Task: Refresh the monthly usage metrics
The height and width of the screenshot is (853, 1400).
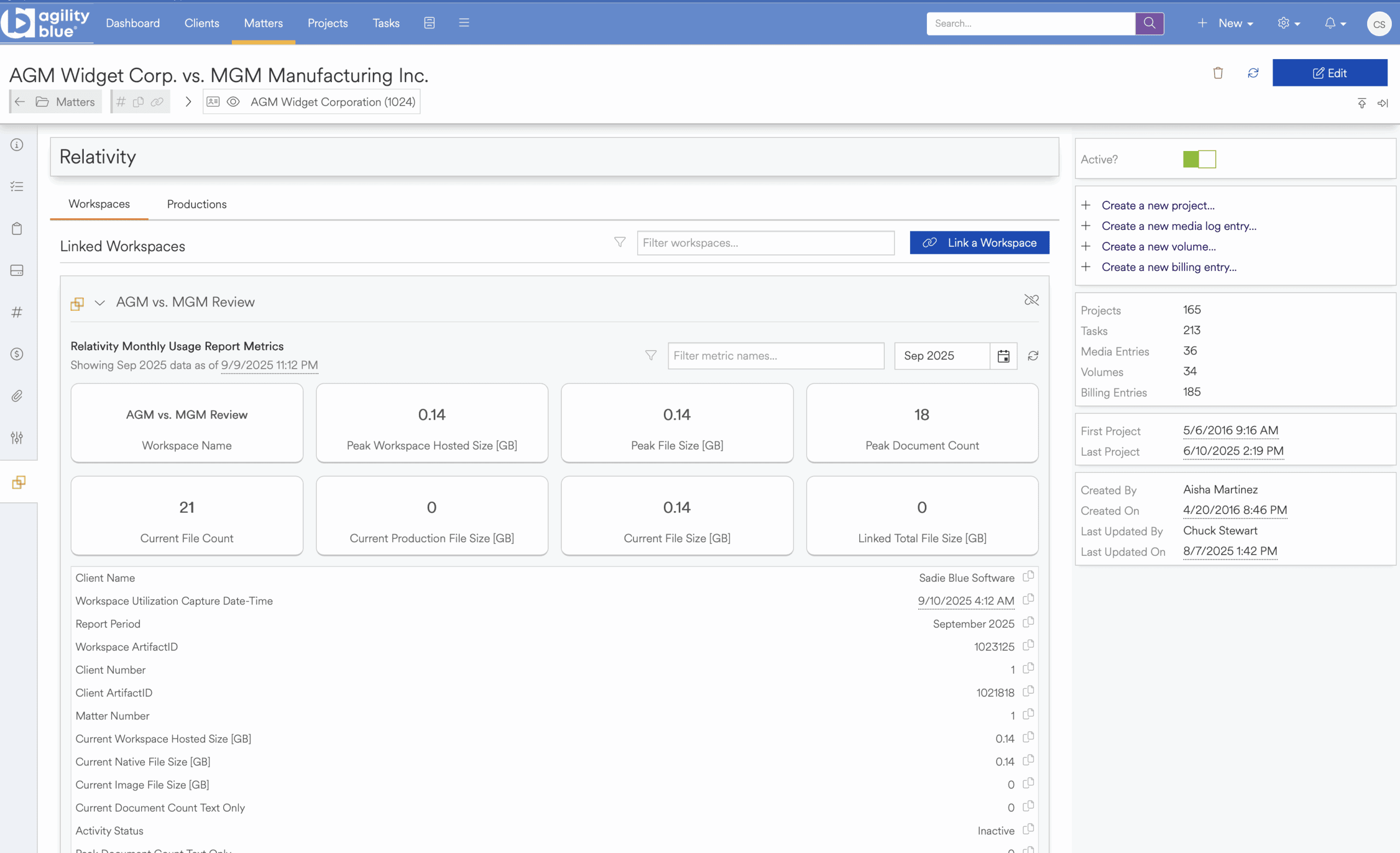Action: 1033,356
